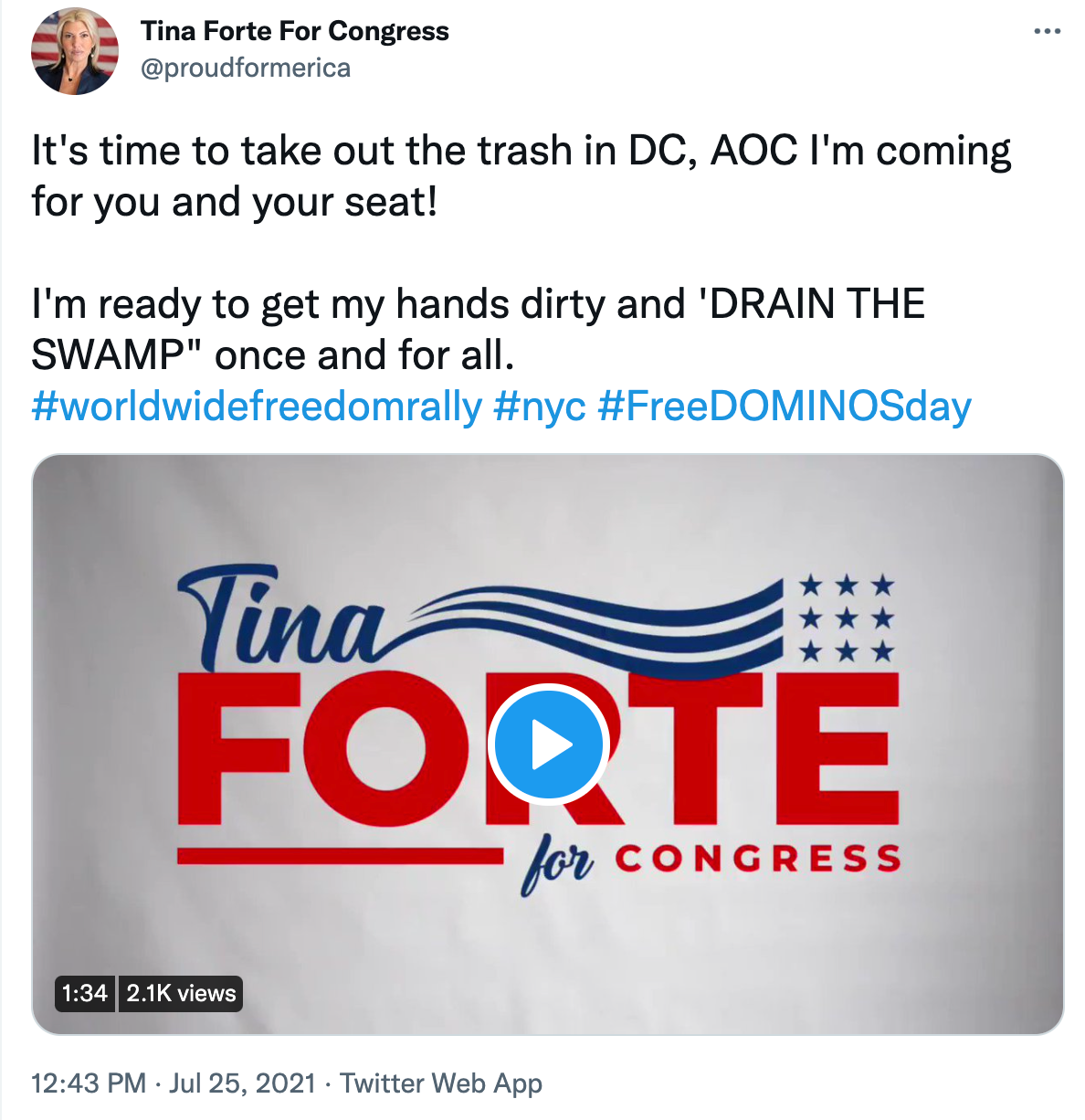Open the Tina Forte For Congress display name
Screen dimensions: 1085x1120
click(x=294, y=31)
